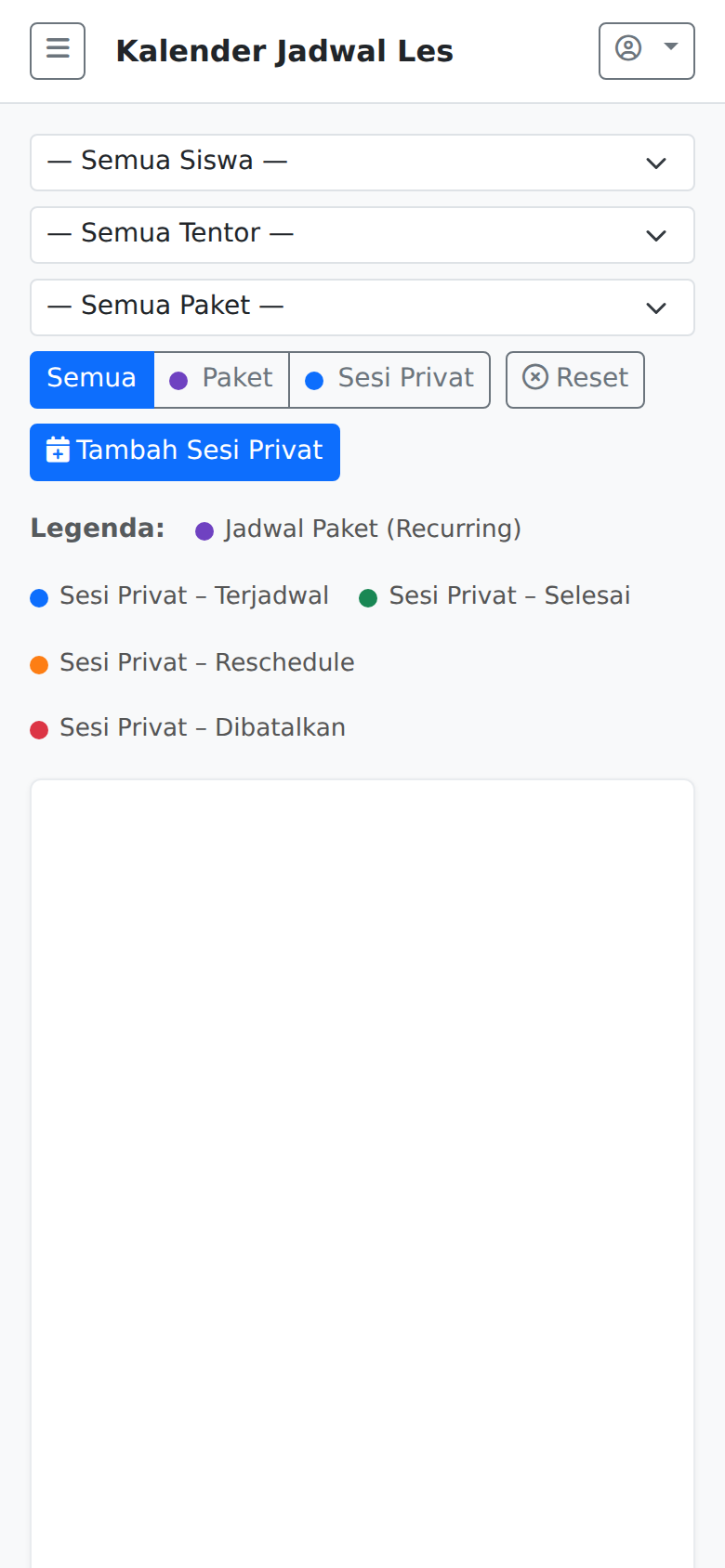Image resolution: width=725 pixels, height=1568 pixels.
Task: Open the hamburger sidebar menu
Action: tap(58, 51)
